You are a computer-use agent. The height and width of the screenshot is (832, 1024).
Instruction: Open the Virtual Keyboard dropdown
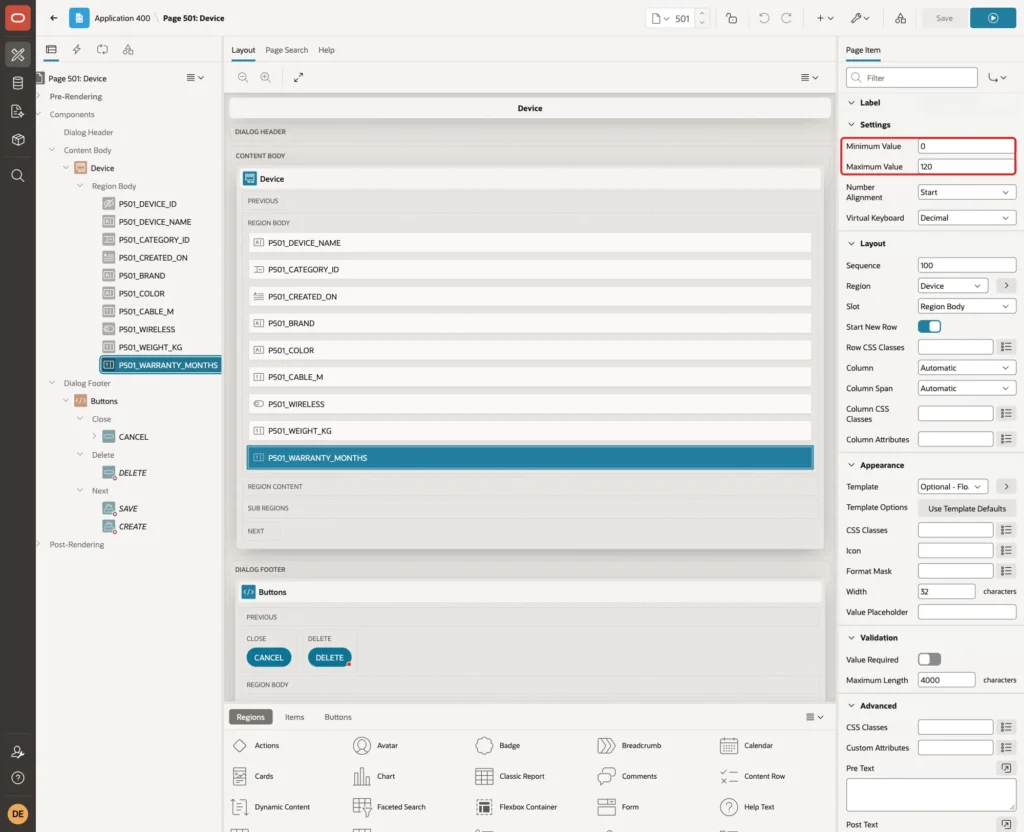[966, 218]
